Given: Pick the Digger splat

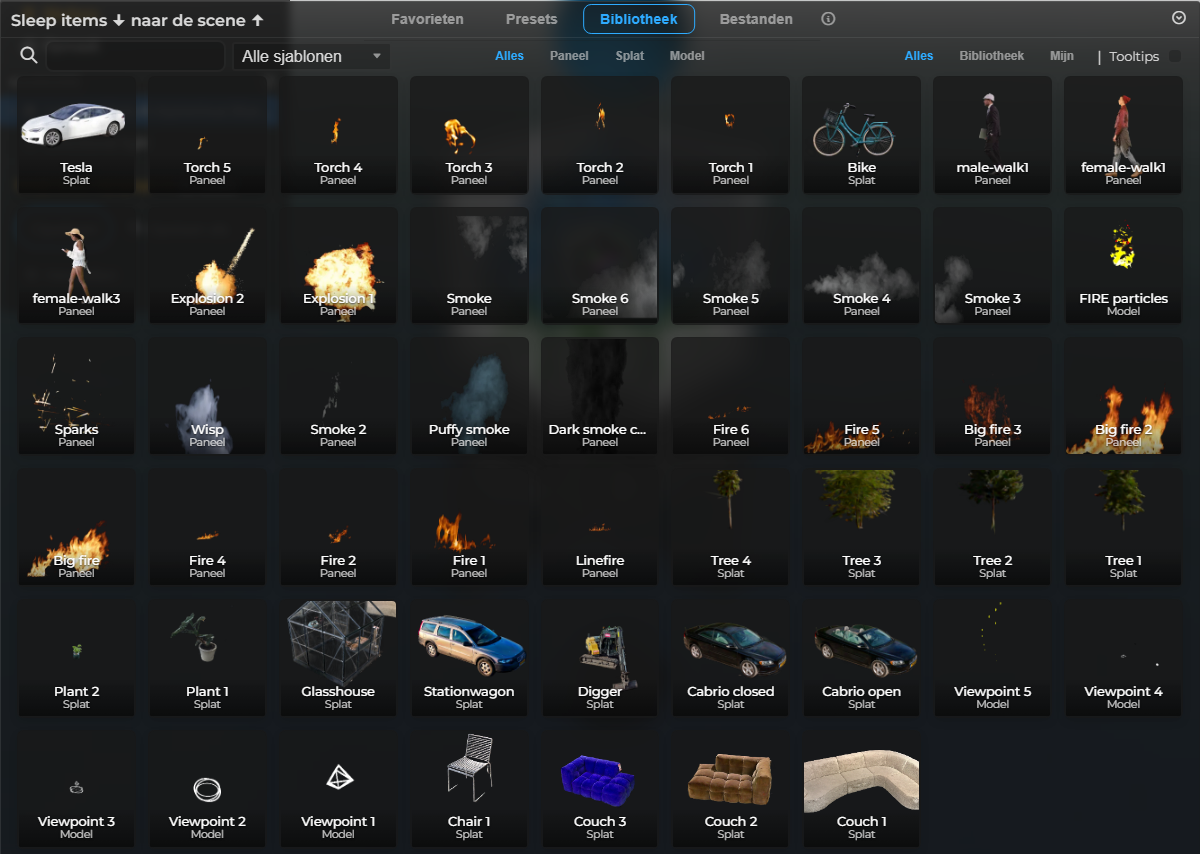Looking at the screenshot, I should 600,658.
